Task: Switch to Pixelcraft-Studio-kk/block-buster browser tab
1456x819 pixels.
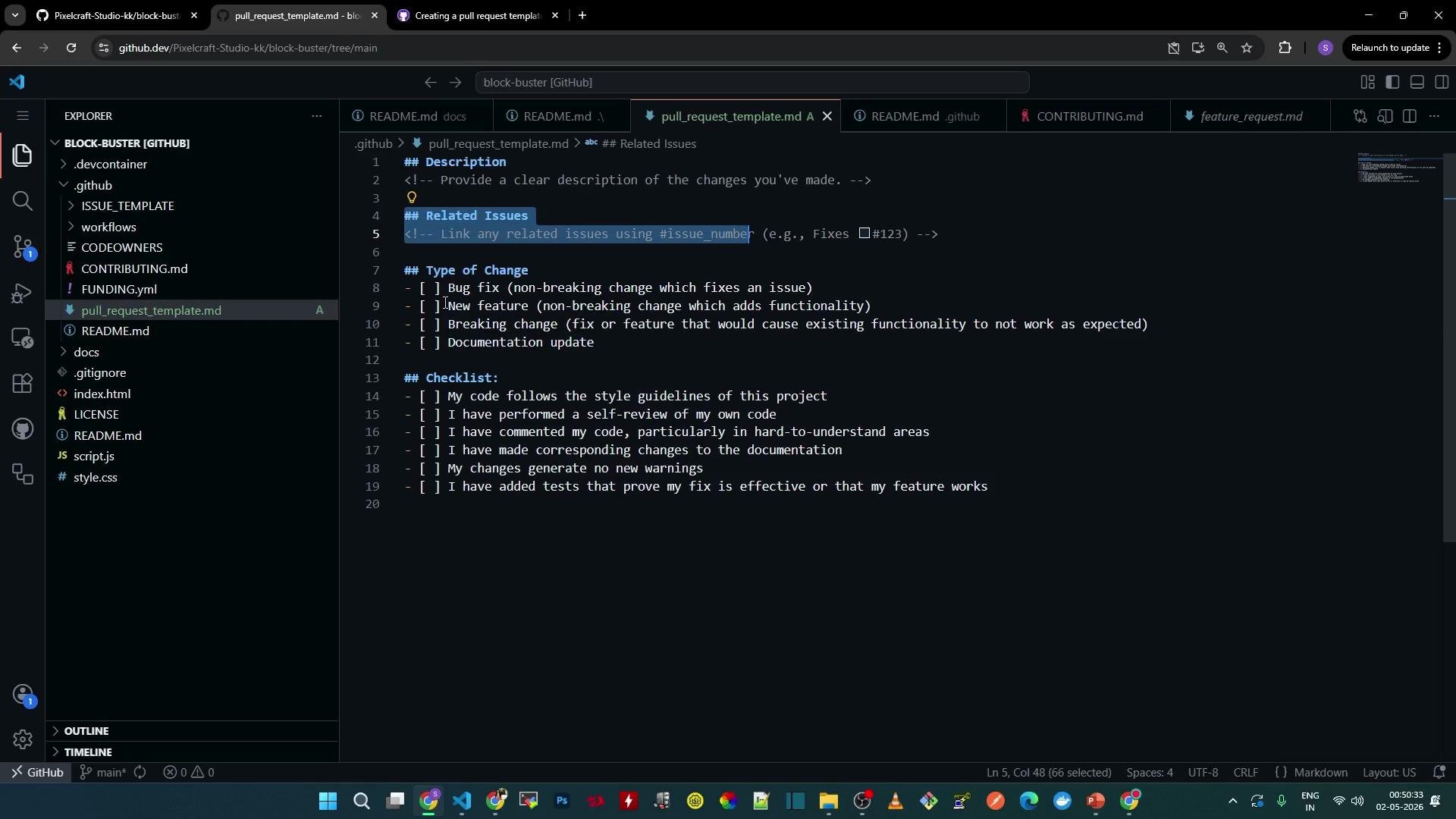Action: click(117, 16)
